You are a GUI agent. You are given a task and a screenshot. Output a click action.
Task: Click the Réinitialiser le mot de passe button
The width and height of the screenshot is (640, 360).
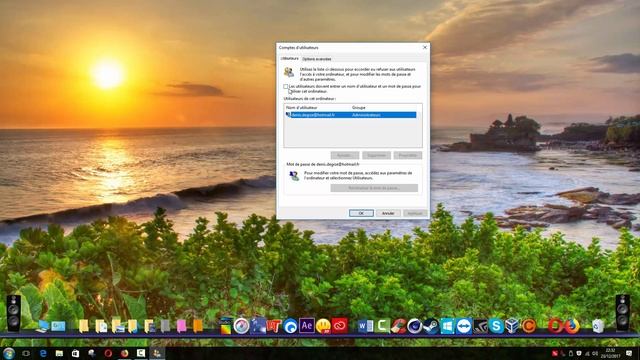[x=374, y=188]
